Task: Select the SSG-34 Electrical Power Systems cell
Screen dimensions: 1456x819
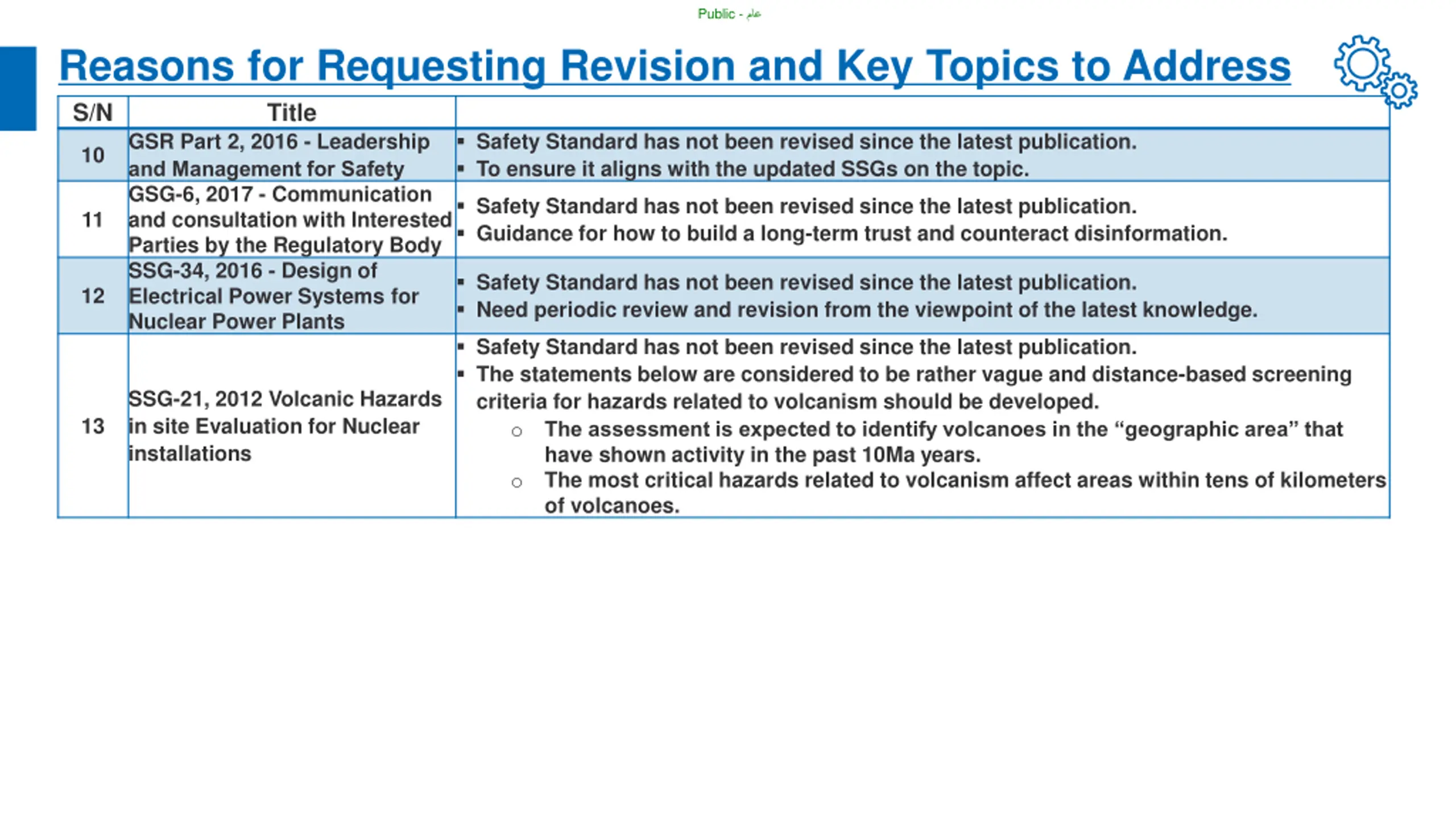Action: (x=292, y=296)
